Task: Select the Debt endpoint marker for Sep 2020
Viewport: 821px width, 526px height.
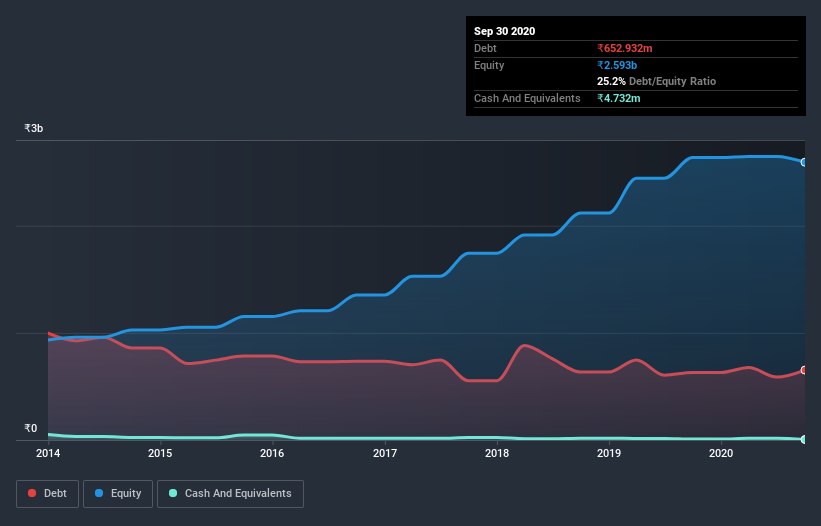Action: [804, 370]
